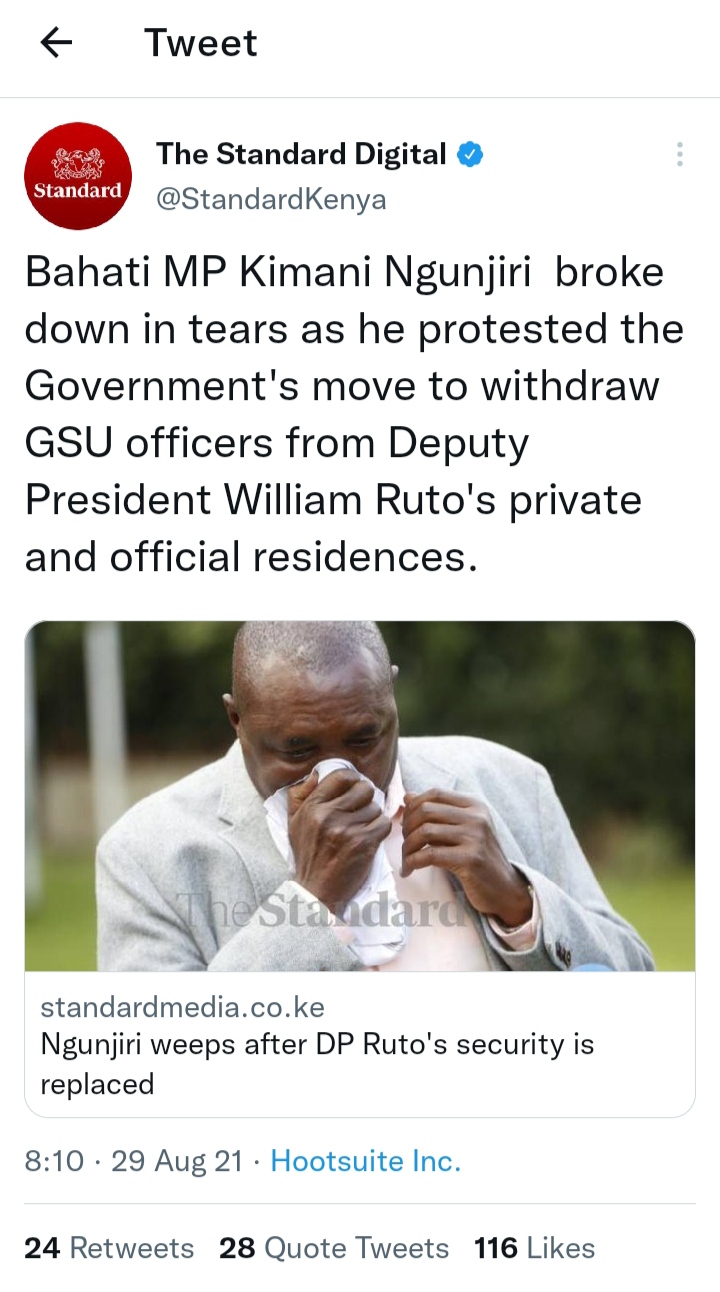Show the 116 Likes list
This screenshot has height=1292, width=720.
point(534,1248)
